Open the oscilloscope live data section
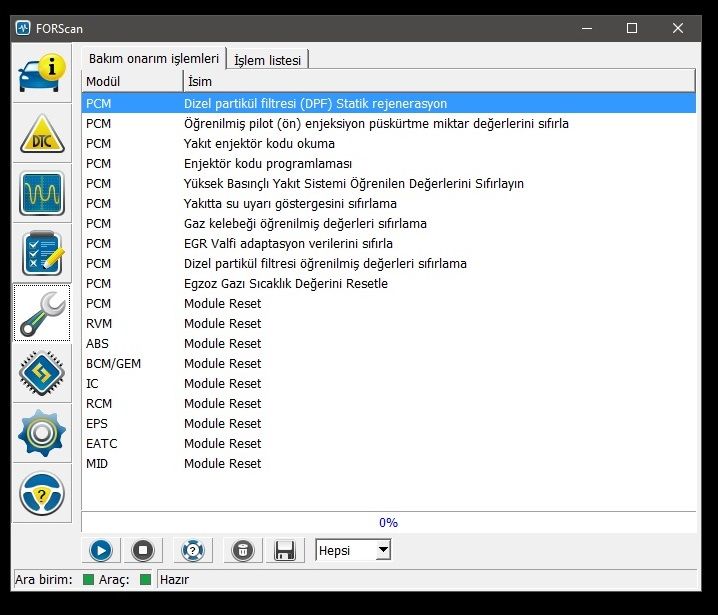Viewport: 718px width, 615px height. [x=42, y=193]
